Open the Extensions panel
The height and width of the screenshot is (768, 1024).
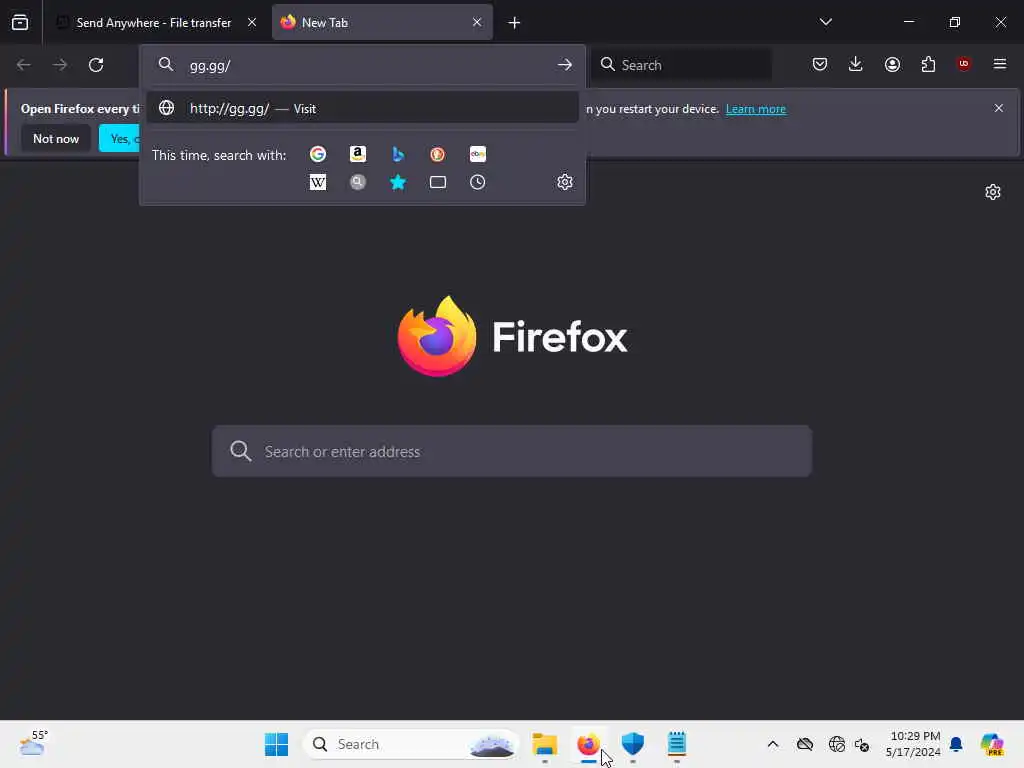point(928,64)
